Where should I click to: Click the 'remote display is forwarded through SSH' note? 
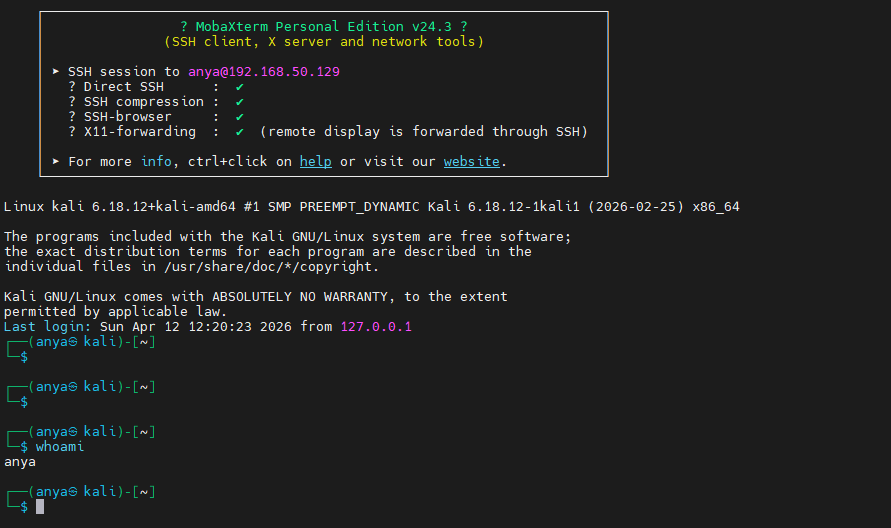(x=424, y=132)
